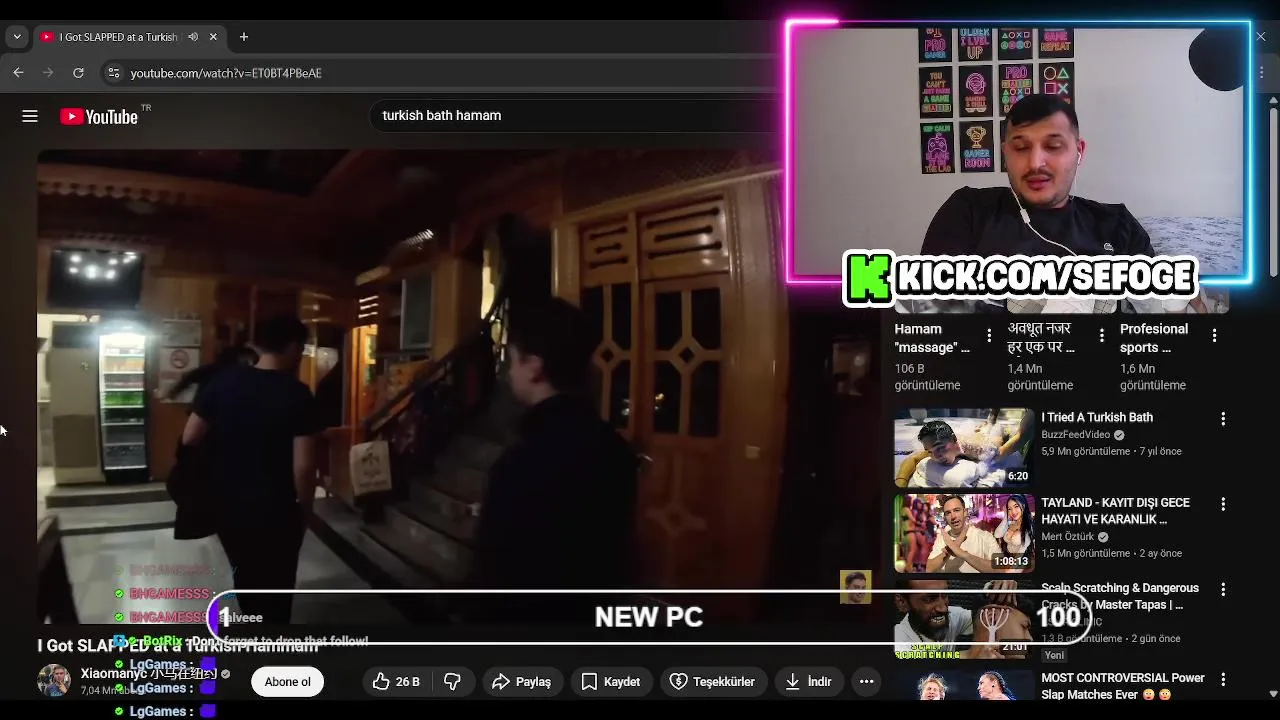The height and width of the screenshot is (720, 1280).
Task: Open options menu for Profesional sports video
Action: [1215, 336]
